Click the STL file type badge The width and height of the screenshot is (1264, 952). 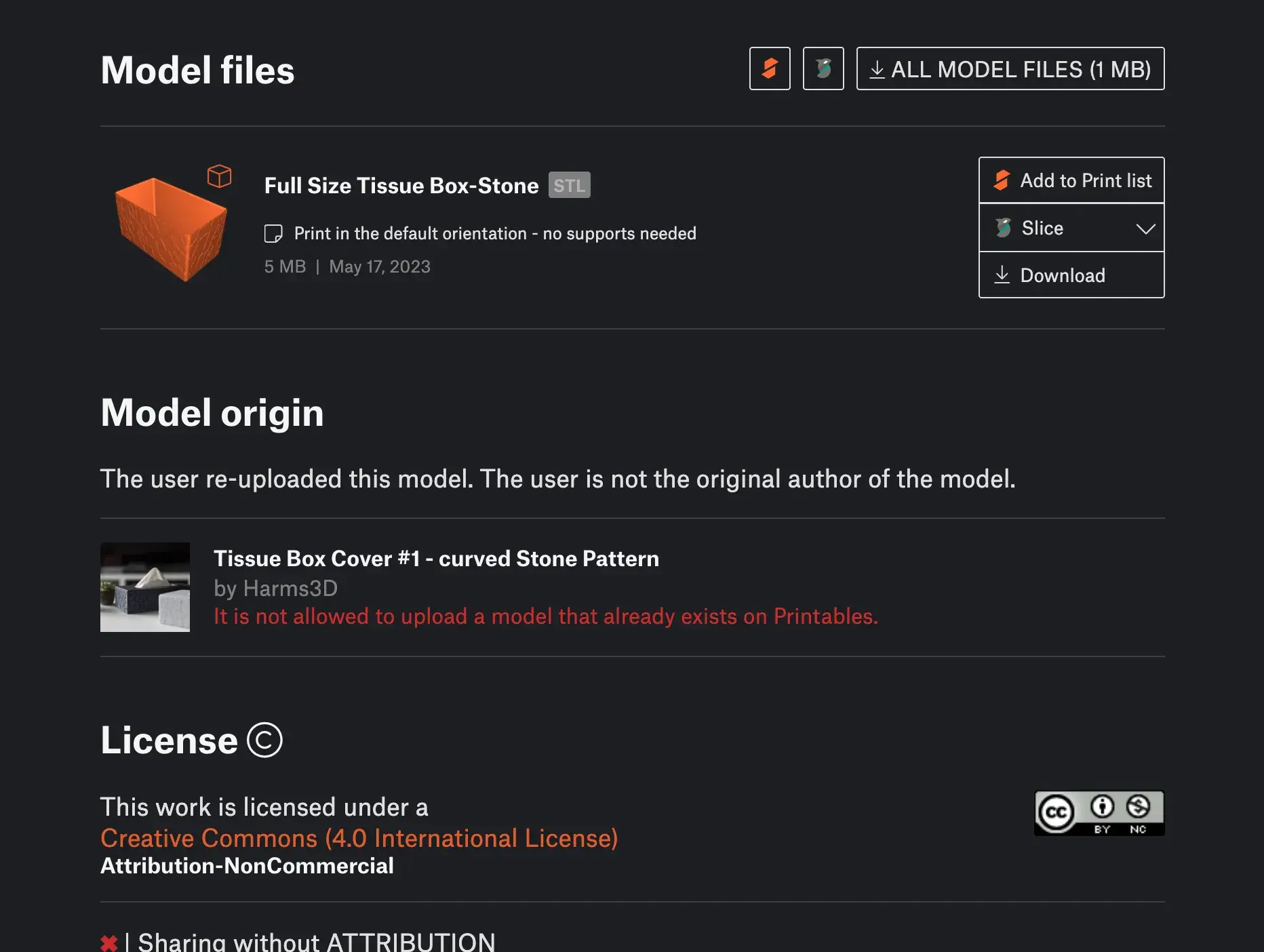click(570, 185)
